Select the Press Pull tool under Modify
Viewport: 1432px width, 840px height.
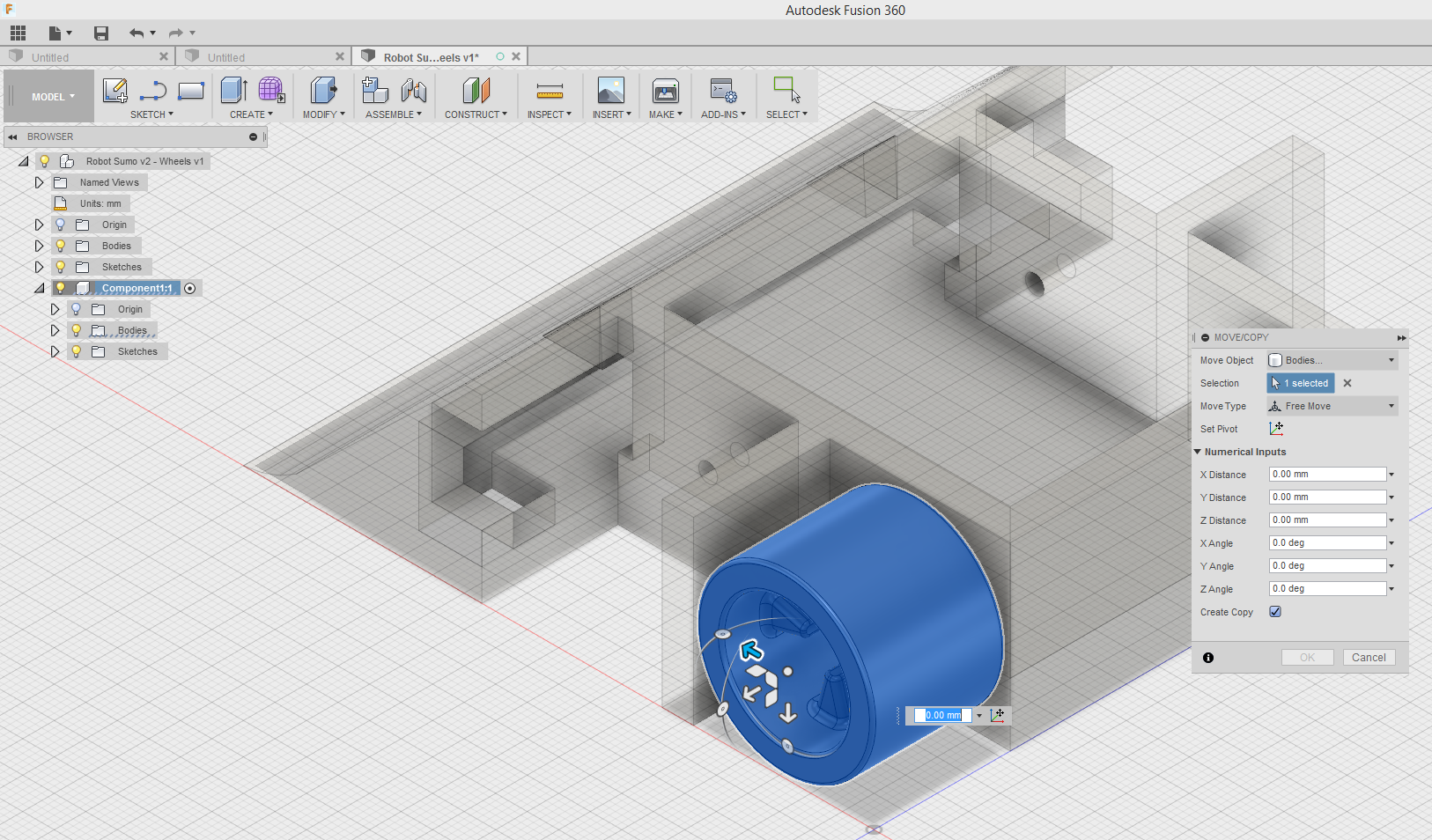pos(322,91)
